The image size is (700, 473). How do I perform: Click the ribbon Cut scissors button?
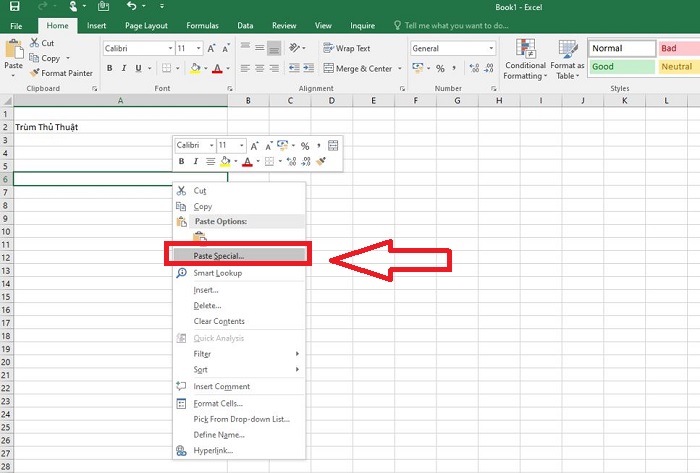[42, 43]
